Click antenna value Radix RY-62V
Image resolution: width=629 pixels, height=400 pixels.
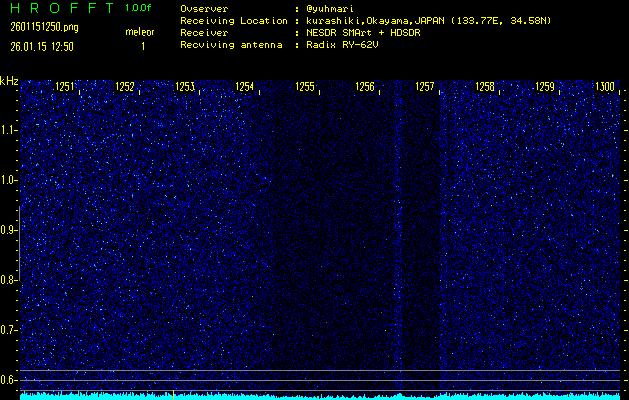(342, 45)
